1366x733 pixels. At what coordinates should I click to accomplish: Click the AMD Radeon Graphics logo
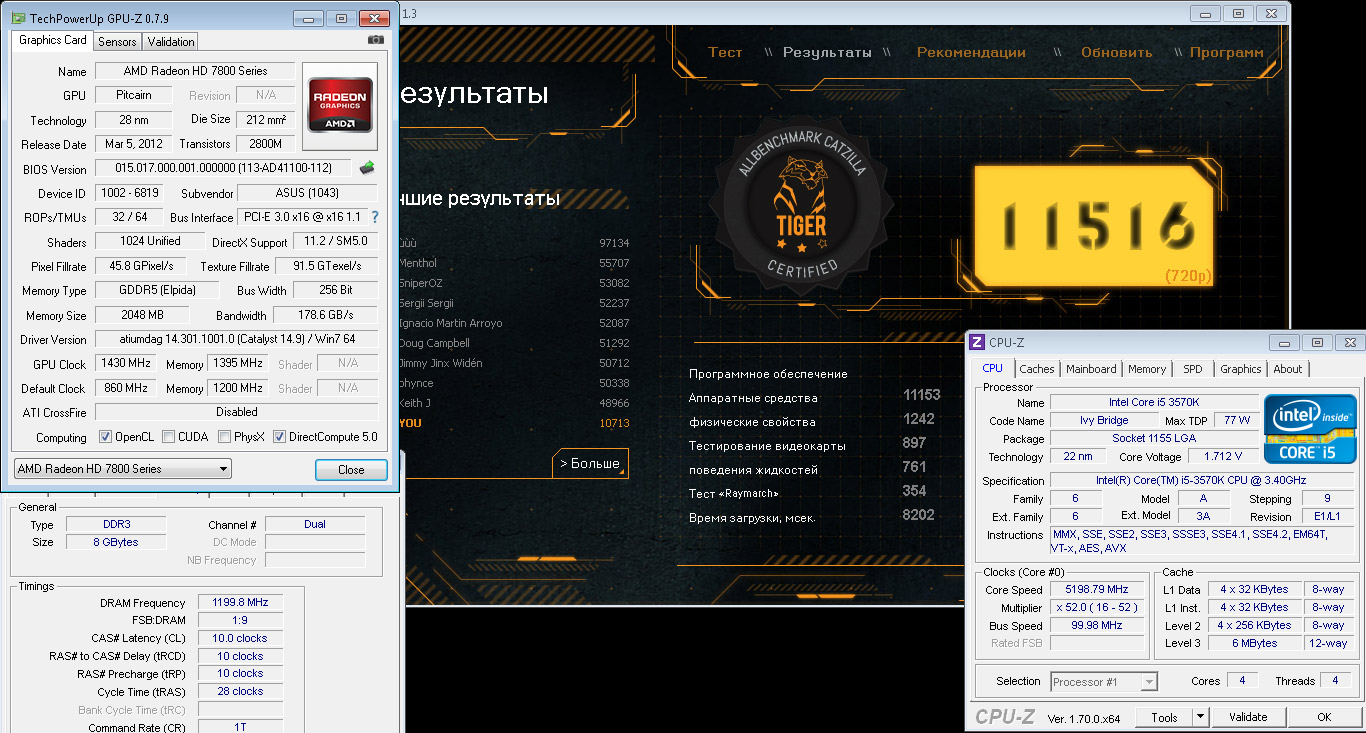click(x=340, y=105)
